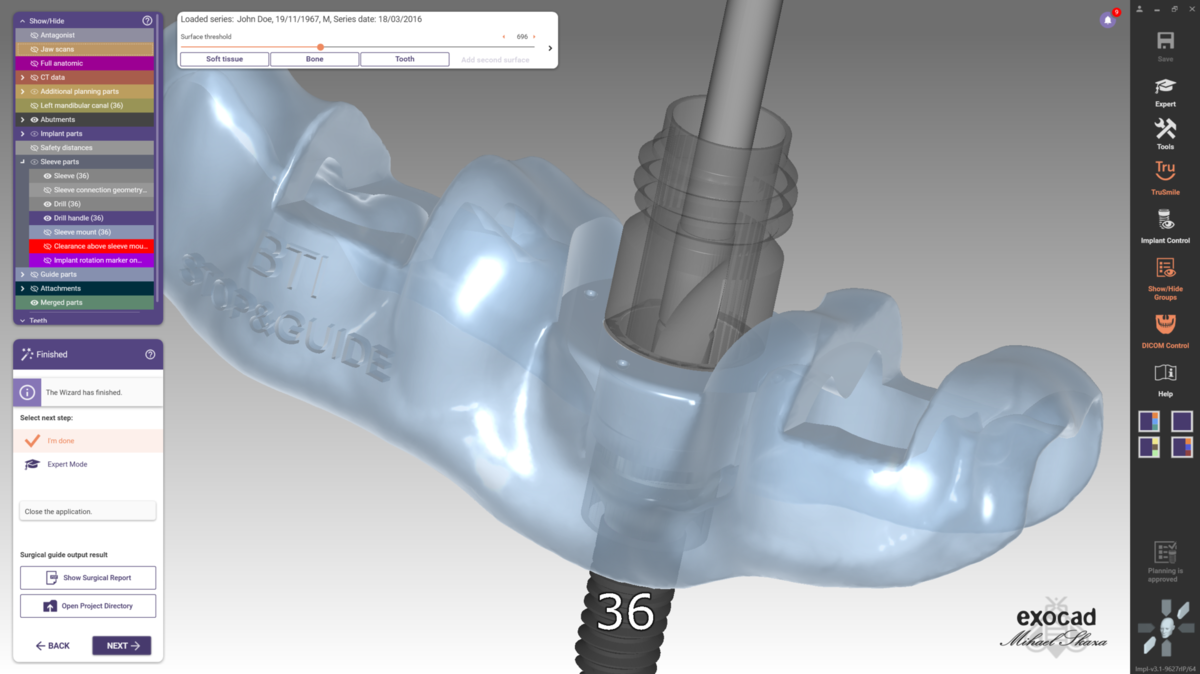Click Open Project Directory button

pyautogui.click(x=88, y=606)
